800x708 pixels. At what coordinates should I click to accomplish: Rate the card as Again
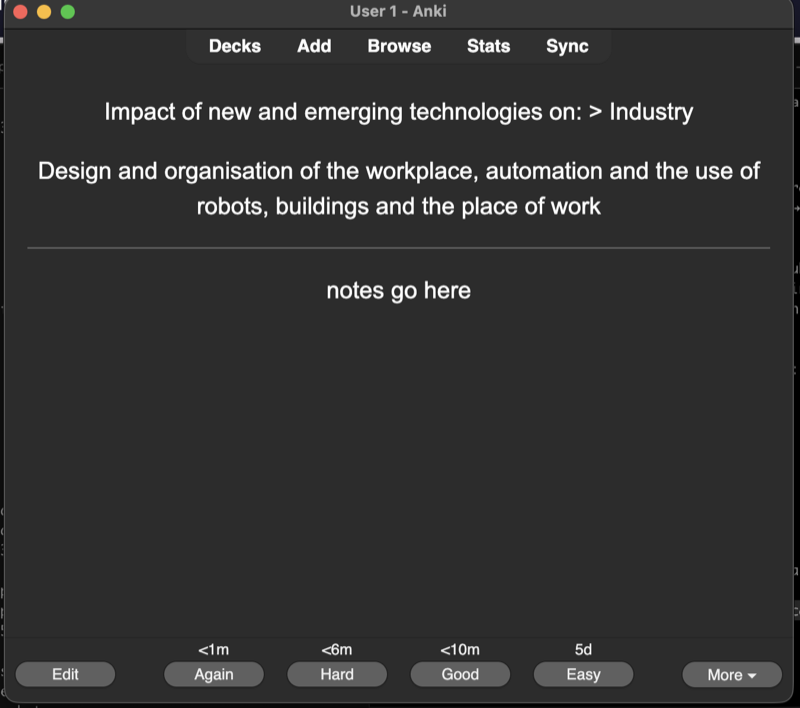pyautogui.click(x=214, y=674)
